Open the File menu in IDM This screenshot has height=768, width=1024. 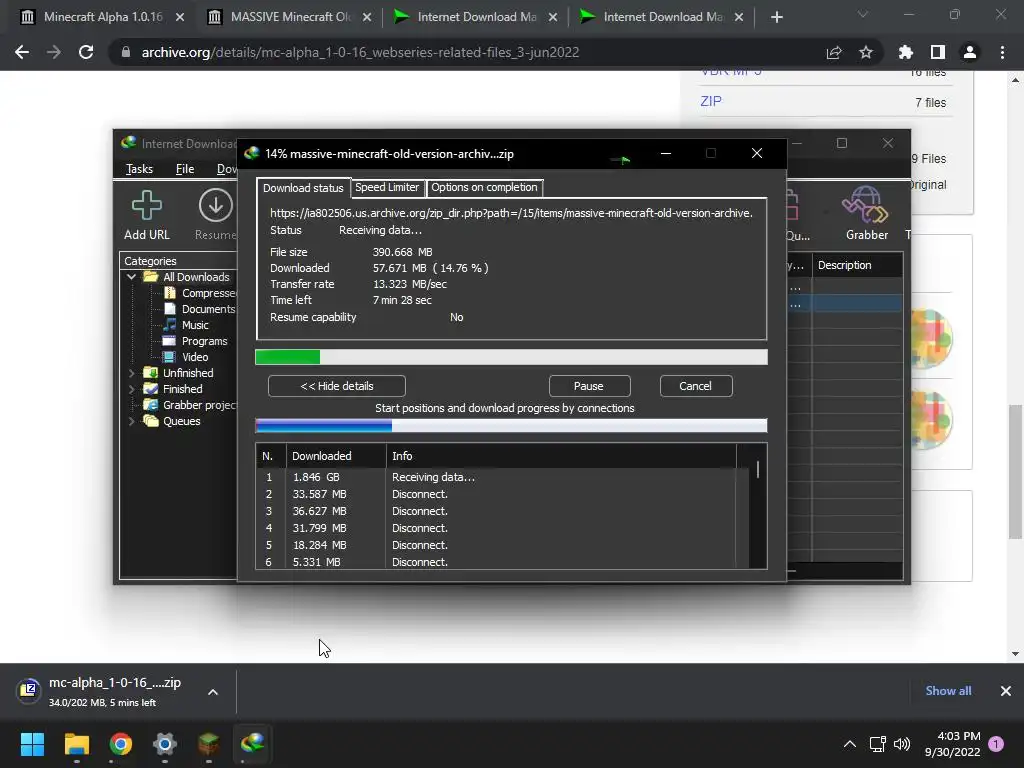pos(185,169)
